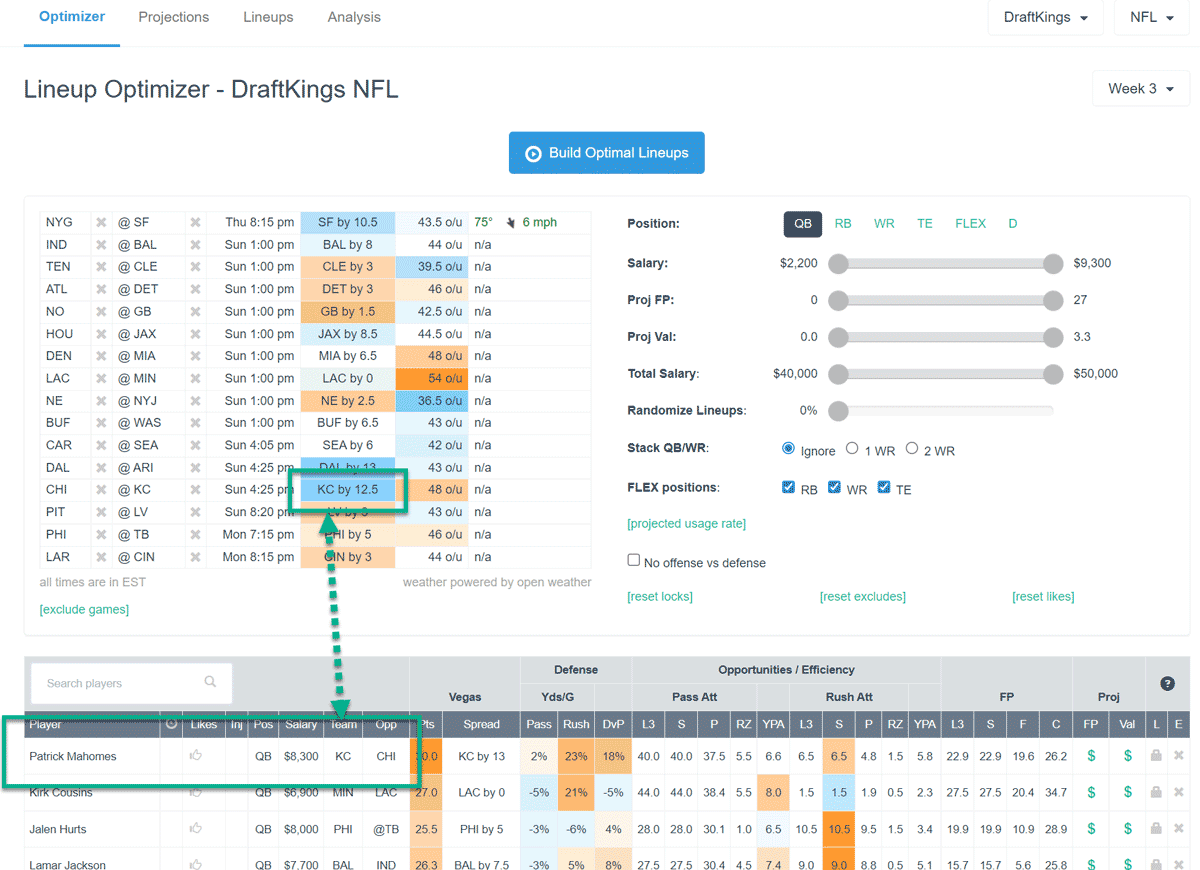Click Jalen Hurts Proj Val dollar icon
Viewport: 1200px width, 870px height.
click(x=1128, y=829)
